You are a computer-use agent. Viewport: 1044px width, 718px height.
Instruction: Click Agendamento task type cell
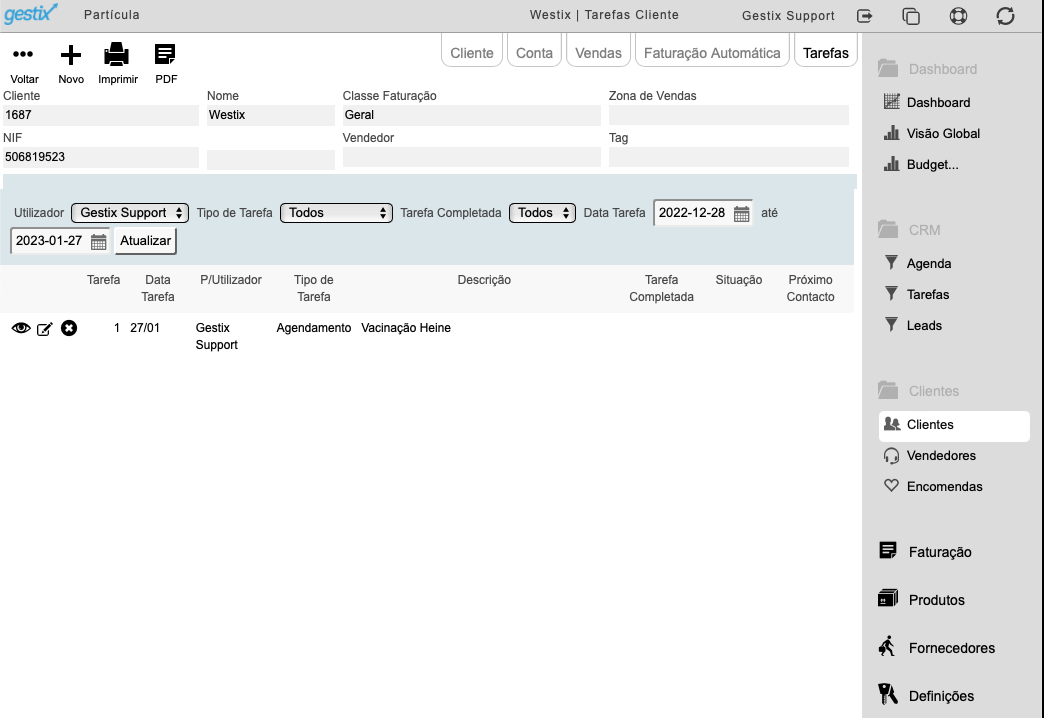pyautogui.click(x=314, y=328)
